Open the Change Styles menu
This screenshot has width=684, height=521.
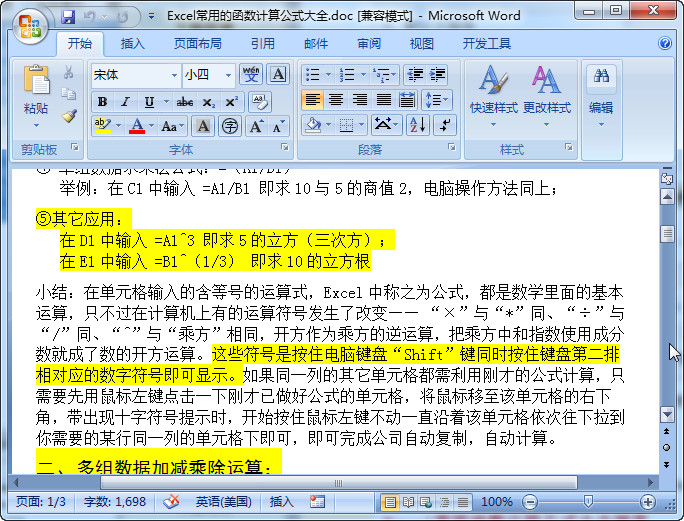coord(547,95)
